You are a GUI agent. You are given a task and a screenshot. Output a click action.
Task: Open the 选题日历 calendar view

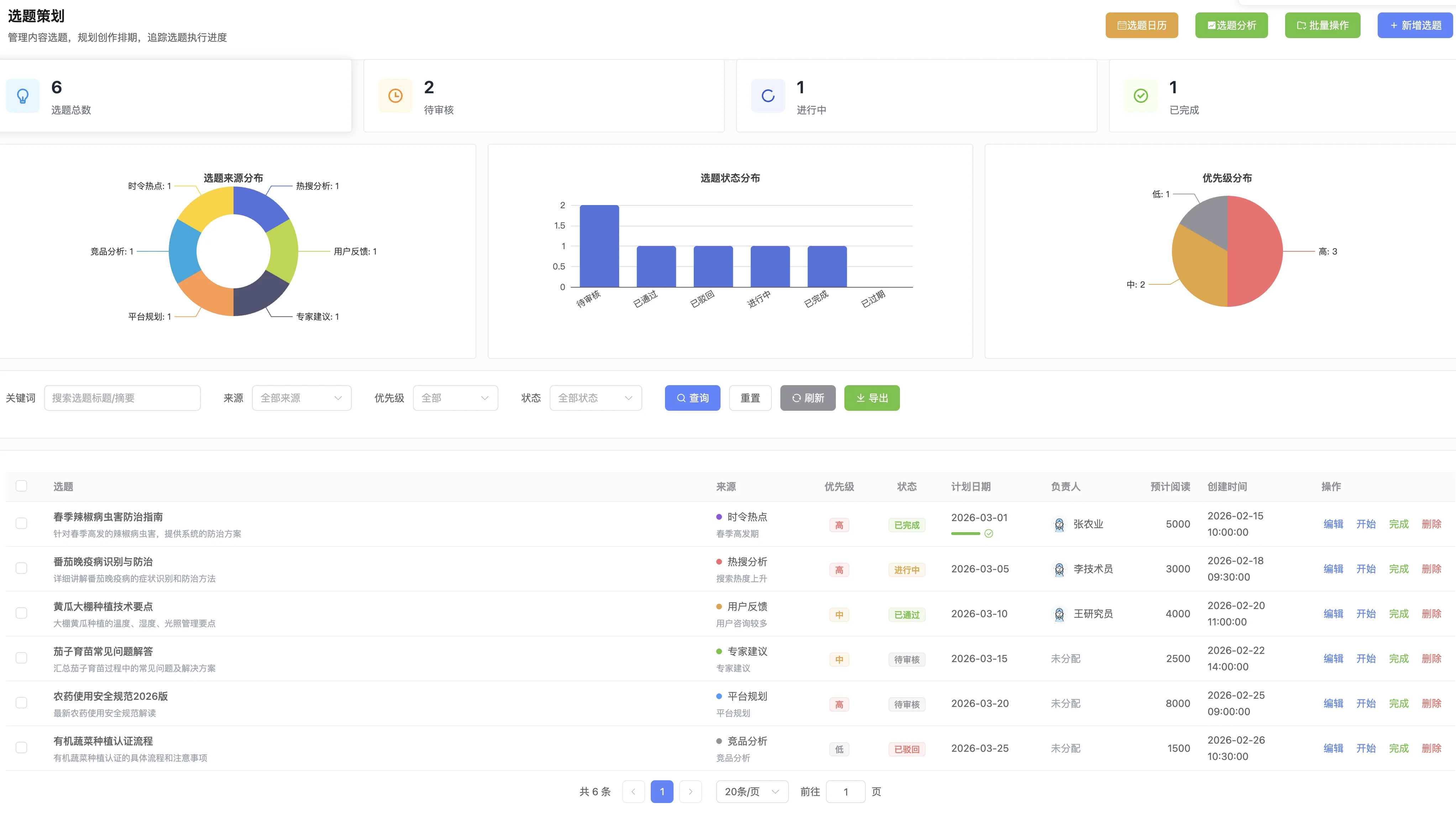pos(1141,25)
